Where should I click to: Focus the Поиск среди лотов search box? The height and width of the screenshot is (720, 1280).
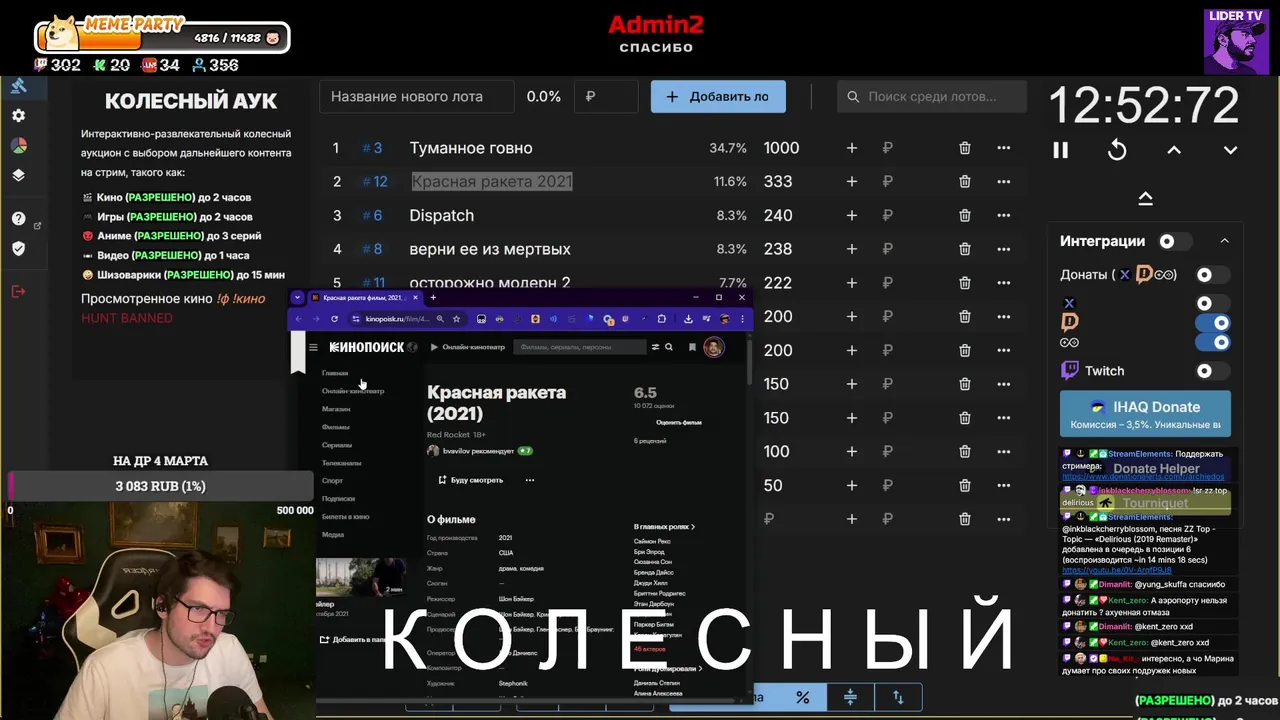pos(932,97)
